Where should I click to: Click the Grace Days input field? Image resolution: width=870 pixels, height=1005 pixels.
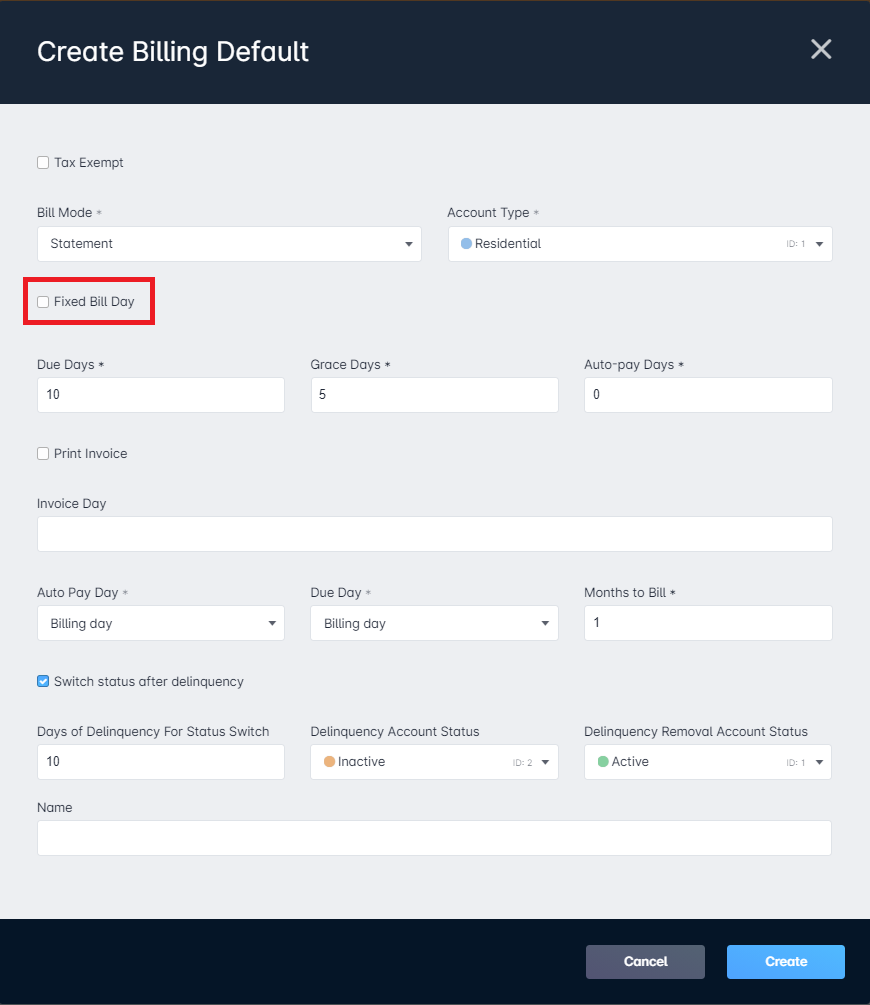pyautogui.click(x=434, y=394)
